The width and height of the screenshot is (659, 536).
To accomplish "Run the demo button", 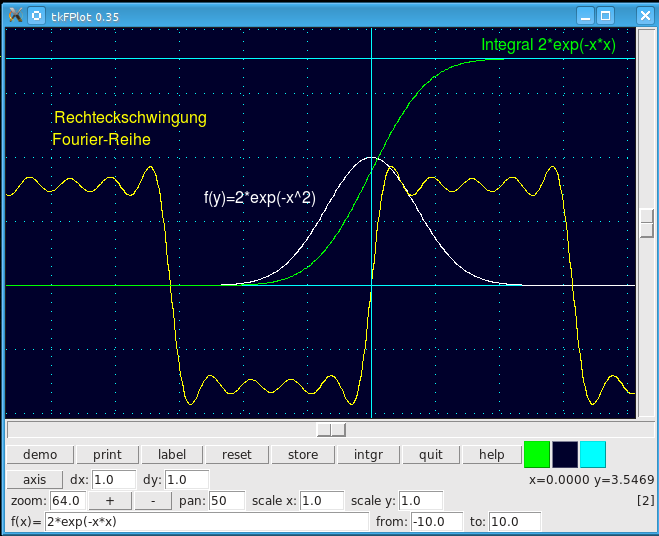I will 40,454.
